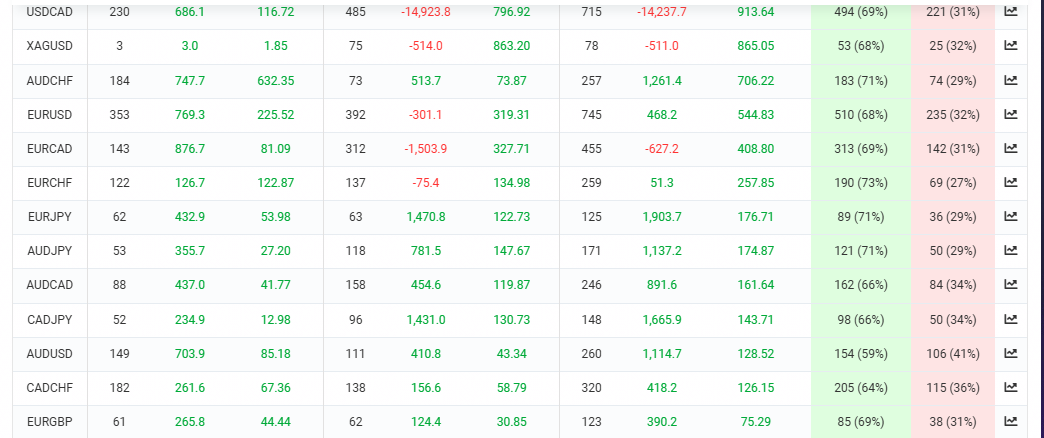Viewport: 1044px width, 438px height.
Task: Click the 1,261.4 value in AUDCHF row
Action: point(662,81)
